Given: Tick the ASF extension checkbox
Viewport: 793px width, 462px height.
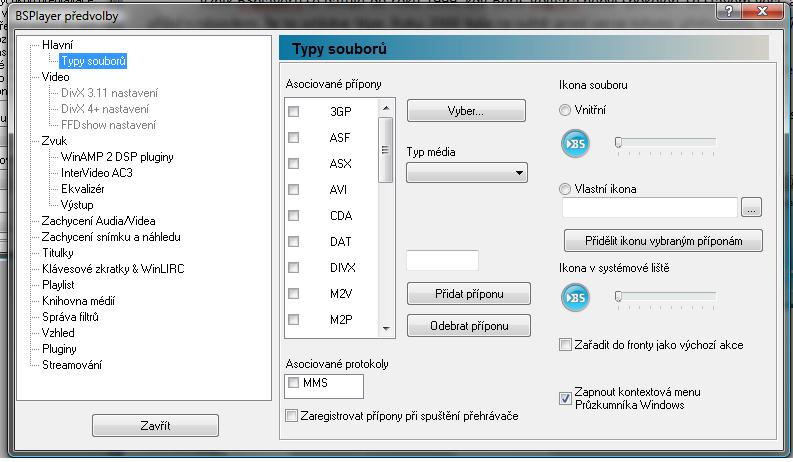Looking at the screenshot, I should click(293, 137).
